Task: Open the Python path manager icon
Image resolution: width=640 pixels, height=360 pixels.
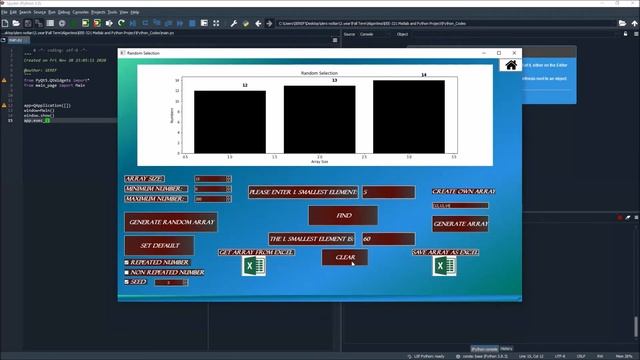Action: (x=246, y=23)
